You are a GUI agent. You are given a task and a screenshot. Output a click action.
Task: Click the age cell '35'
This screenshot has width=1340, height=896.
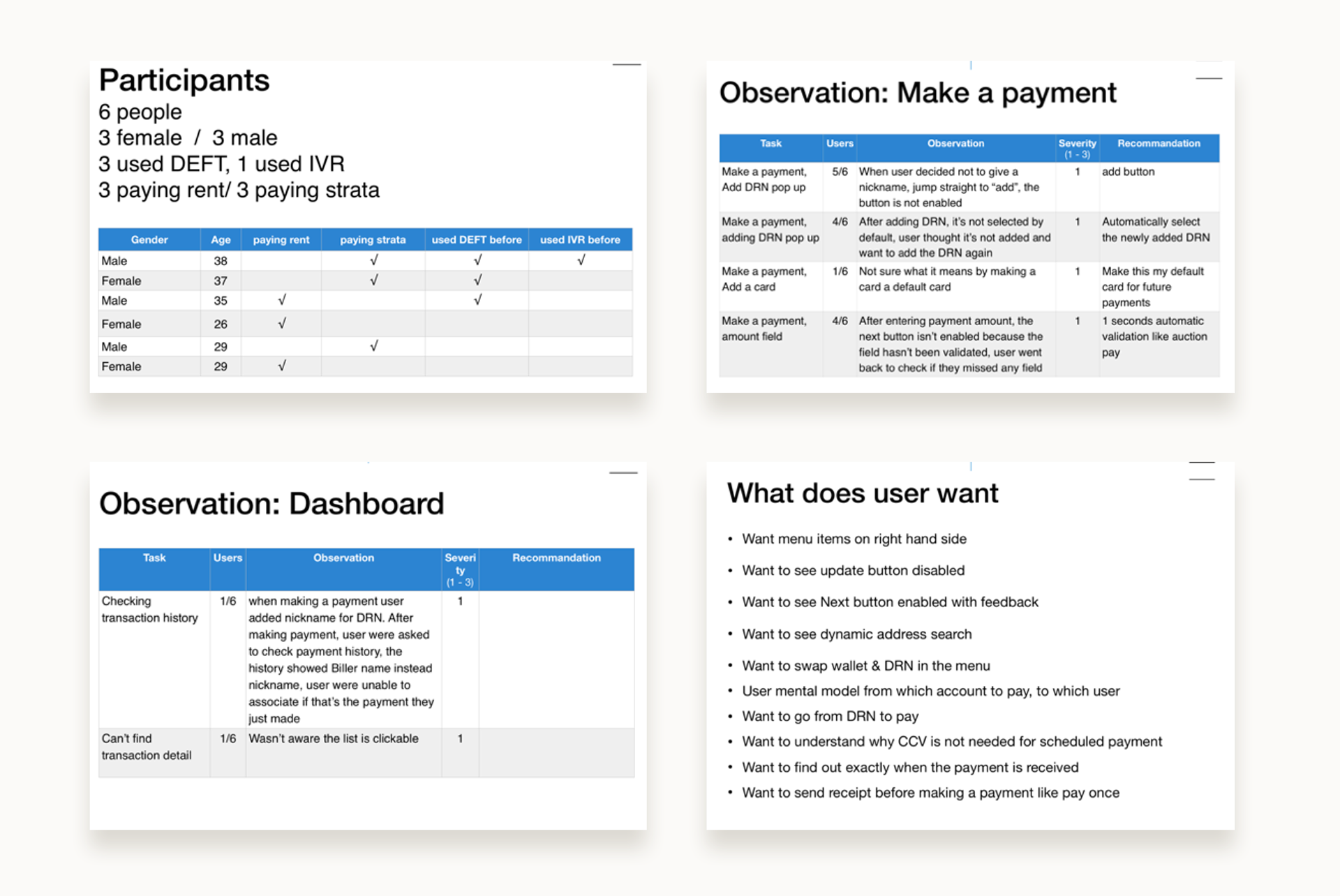(x=221, y=301)
